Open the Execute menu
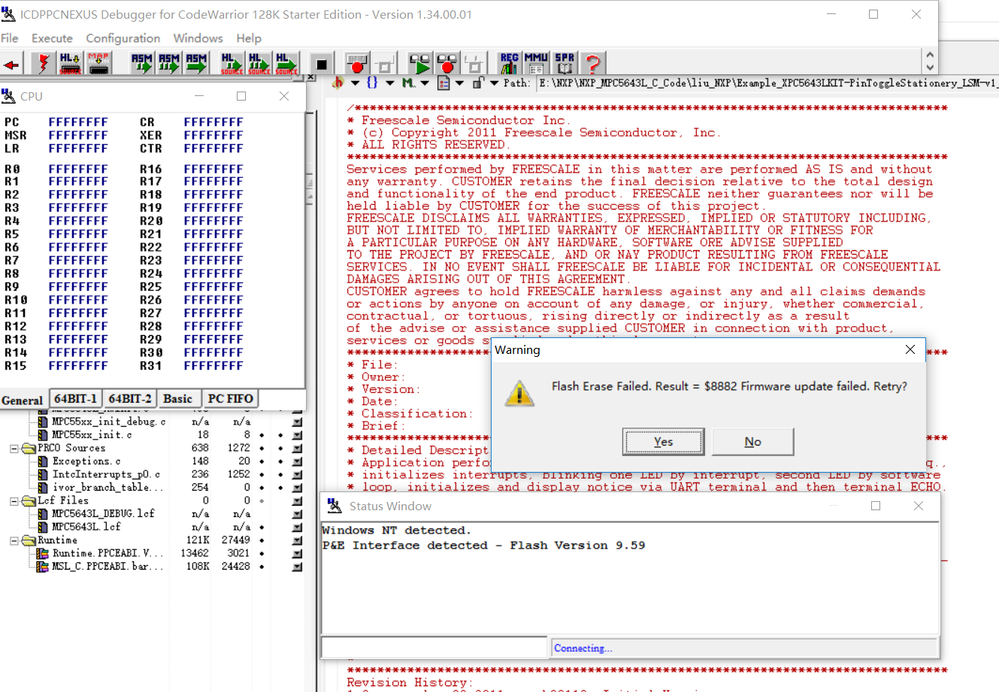This screenshot has height=692, width=999. pos(52,38)
